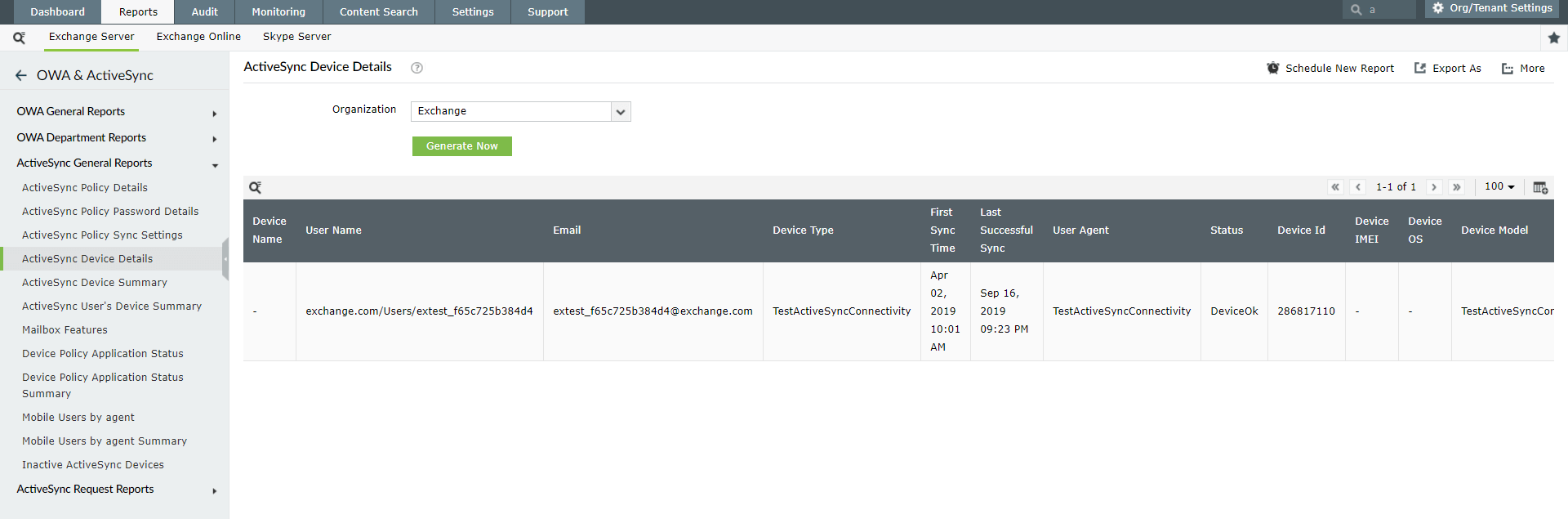Open Mobile Users by agent report
Viewport: 1568px width, 519px height.
(x=78, y=418)
